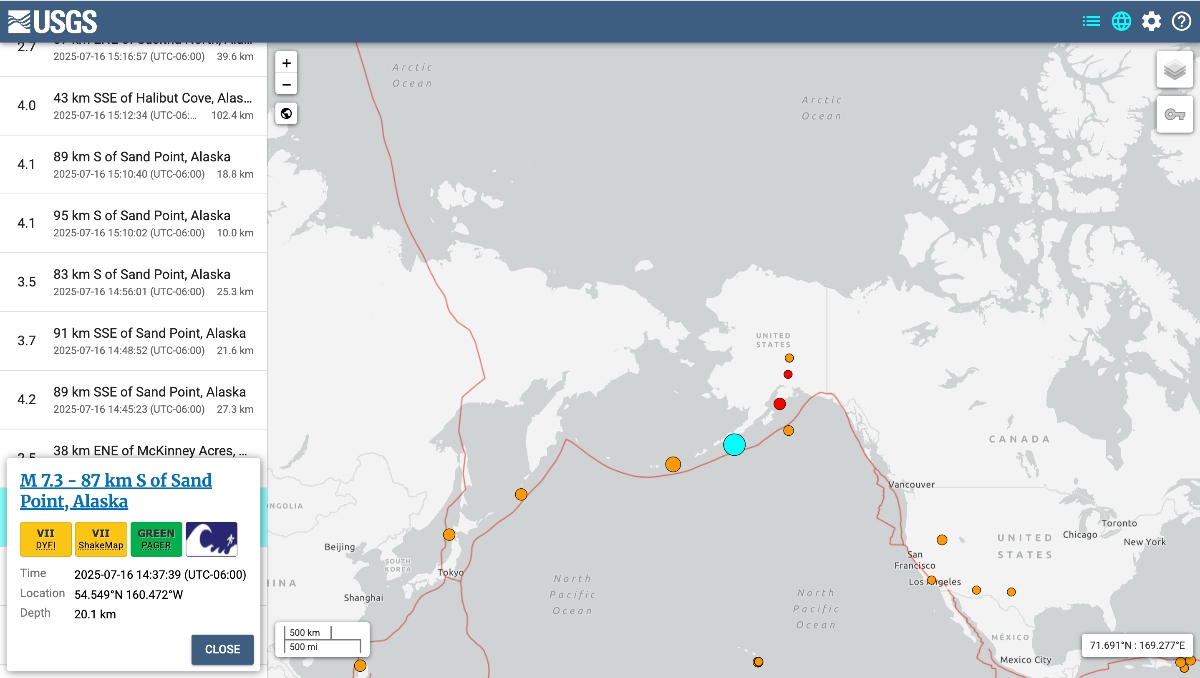The image size is (1200, 678).
Task: Select 91 km SSE of Sand Point earthquake
Action: pos(133,341)
